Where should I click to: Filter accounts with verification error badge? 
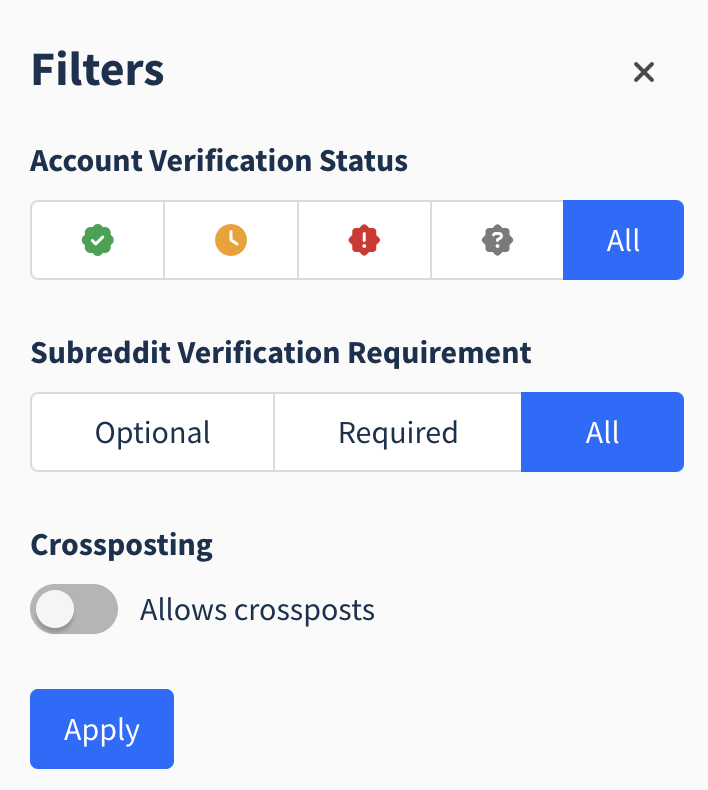click(x=364, y=240)
